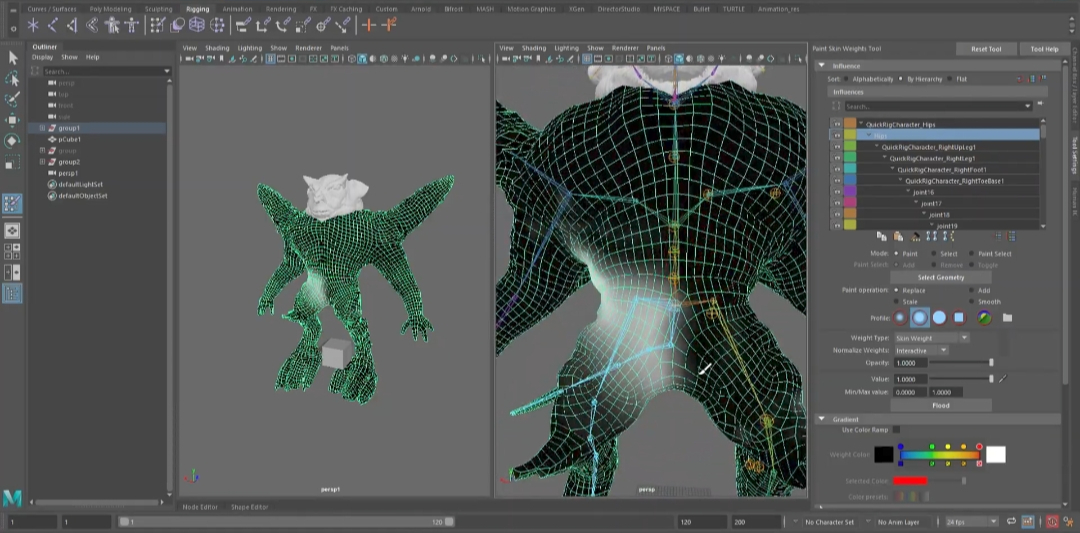Collapse QuickRigCharacter_Hips influence tree
Image resolution: width=1080 pixels, height=533 pixels.
(x=860, y=125)
